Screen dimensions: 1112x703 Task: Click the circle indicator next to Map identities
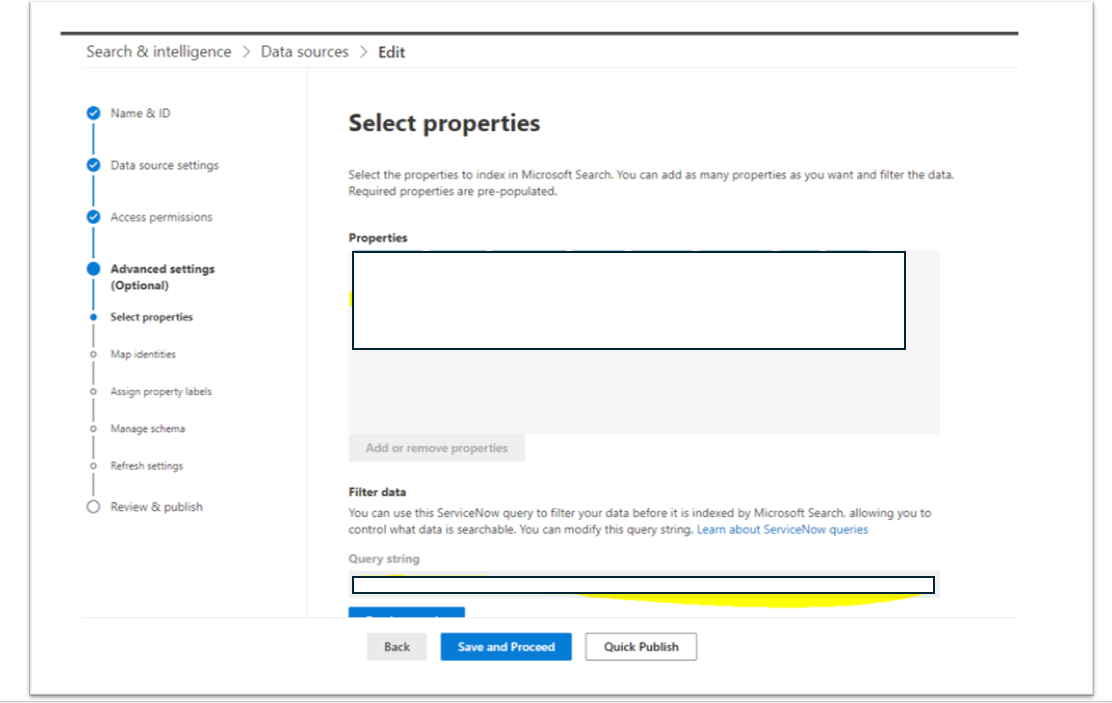94,354
